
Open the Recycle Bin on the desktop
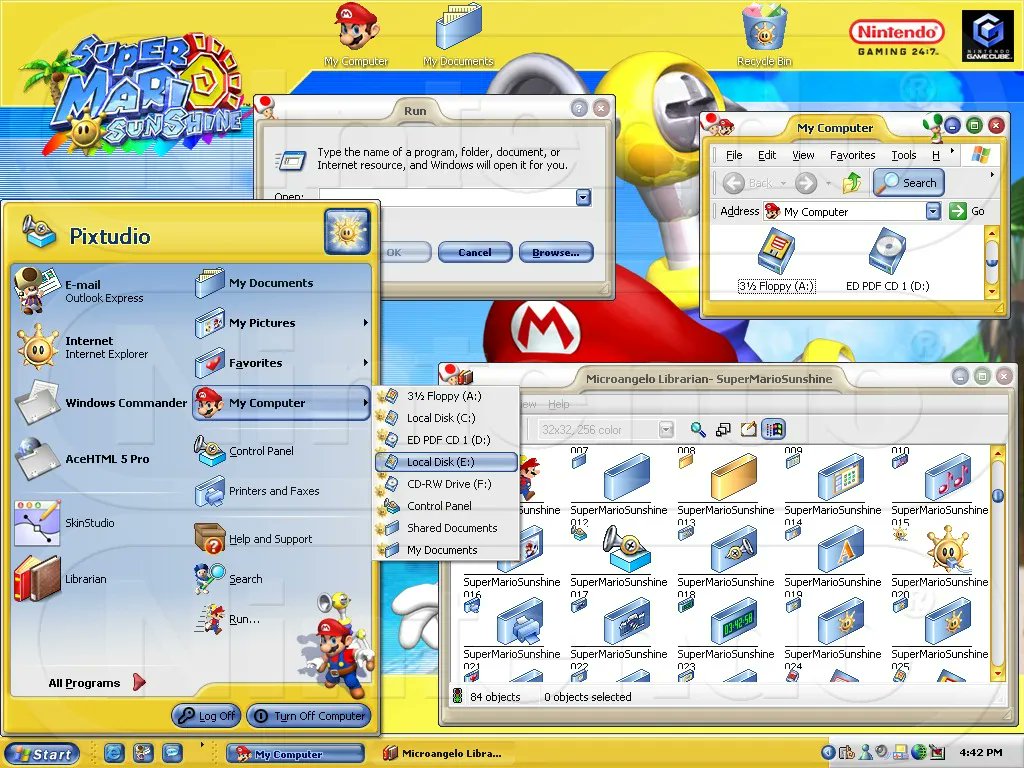(763, 30)
